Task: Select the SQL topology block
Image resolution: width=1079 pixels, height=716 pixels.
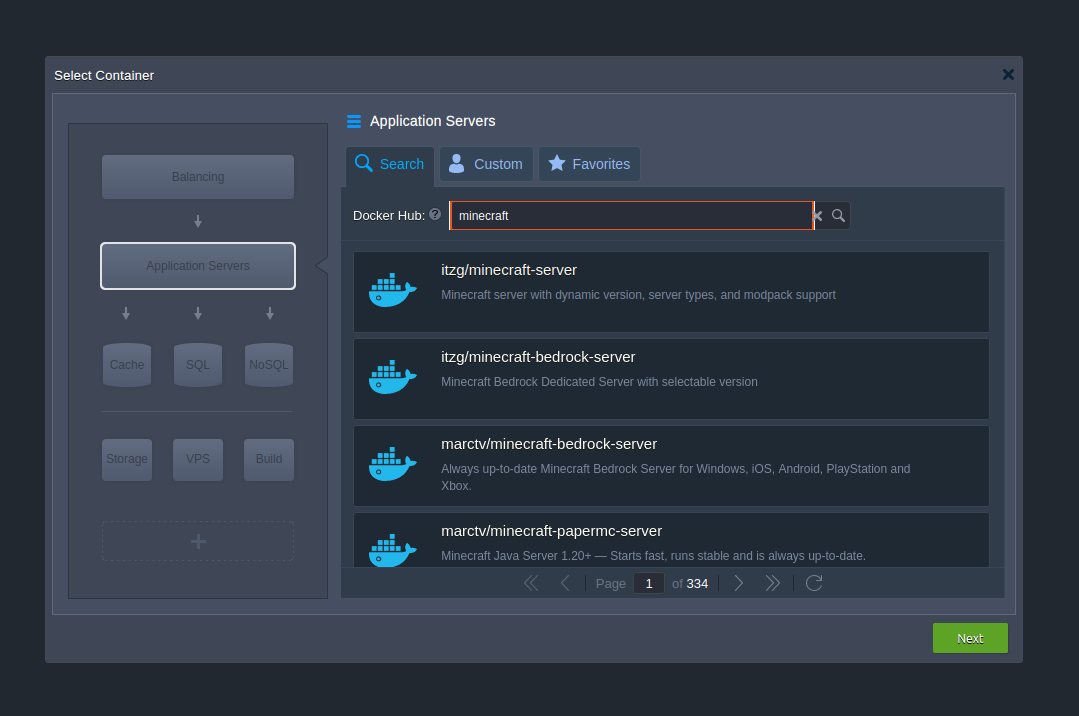Action: click(197, 365)
